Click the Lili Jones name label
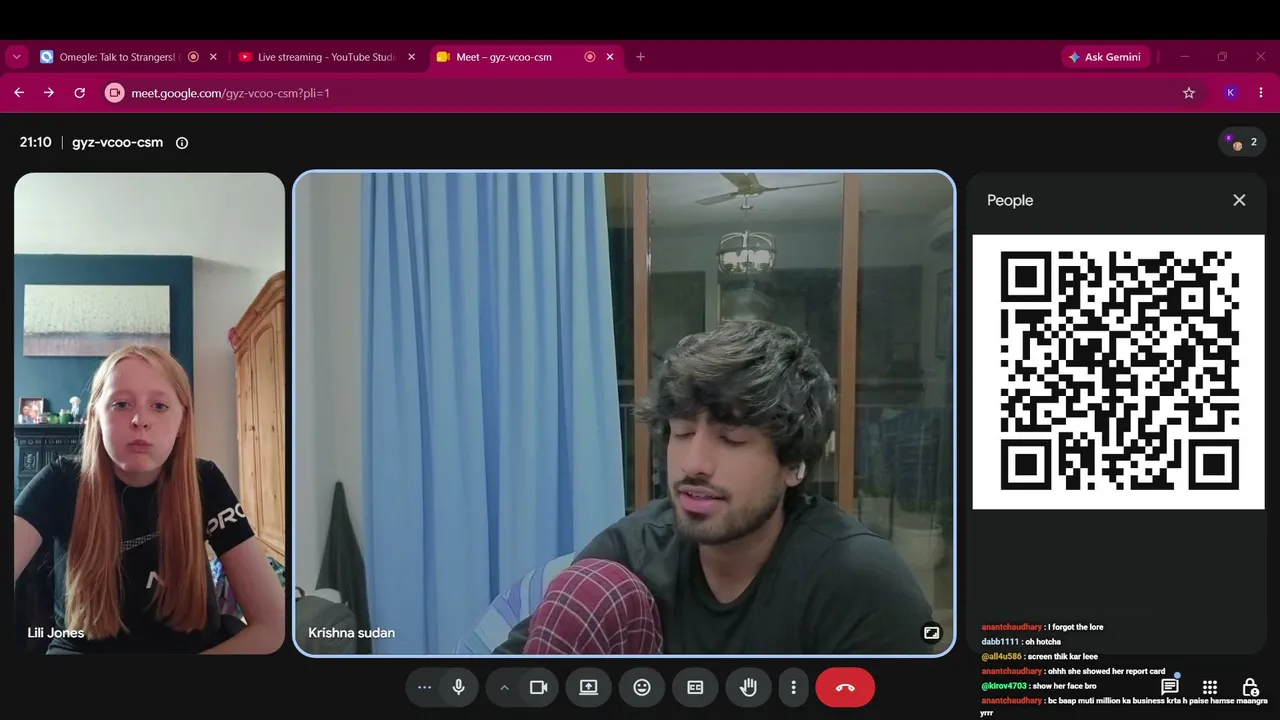 (56, 633)
